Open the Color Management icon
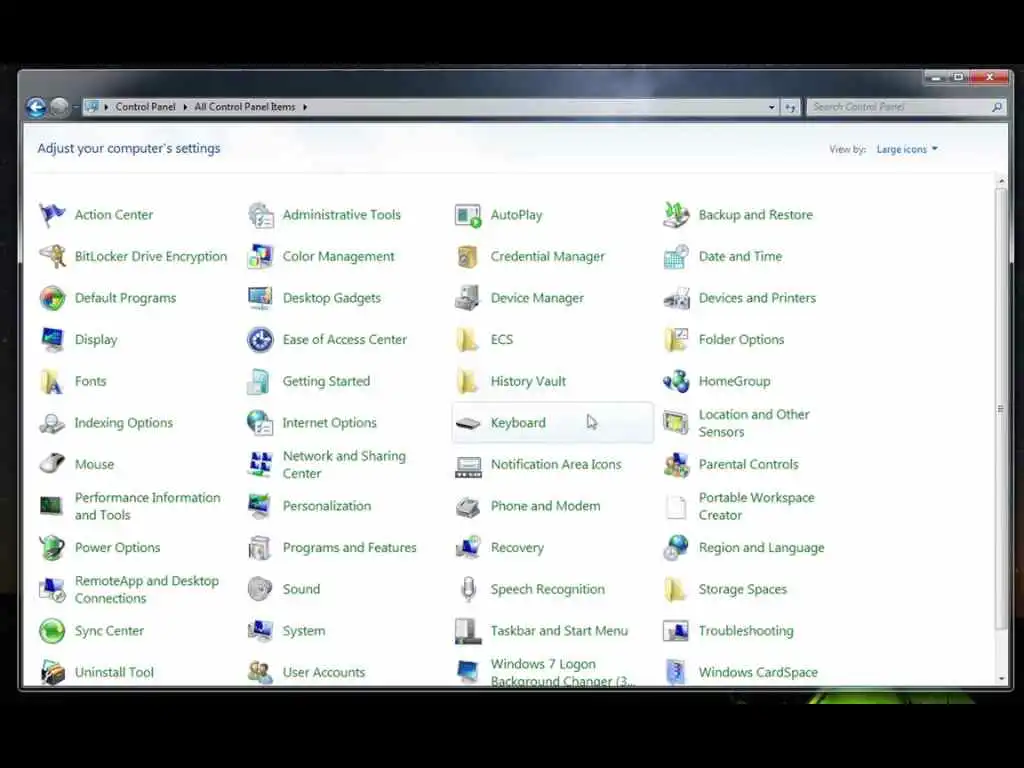The image size is (1024, 768). [260, 256]
